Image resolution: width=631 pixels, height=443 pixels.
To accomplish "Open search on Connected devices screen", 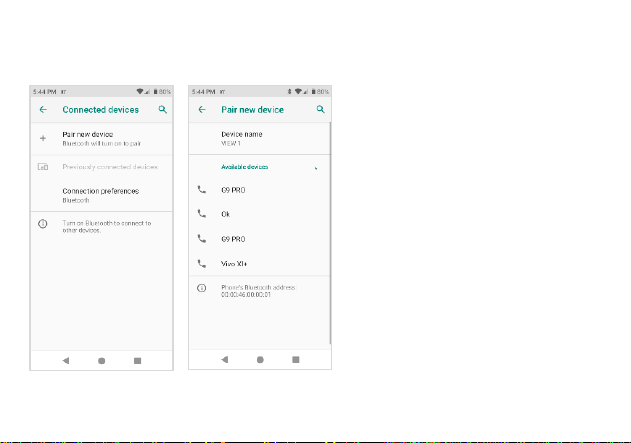I will (x=163, y=109).
